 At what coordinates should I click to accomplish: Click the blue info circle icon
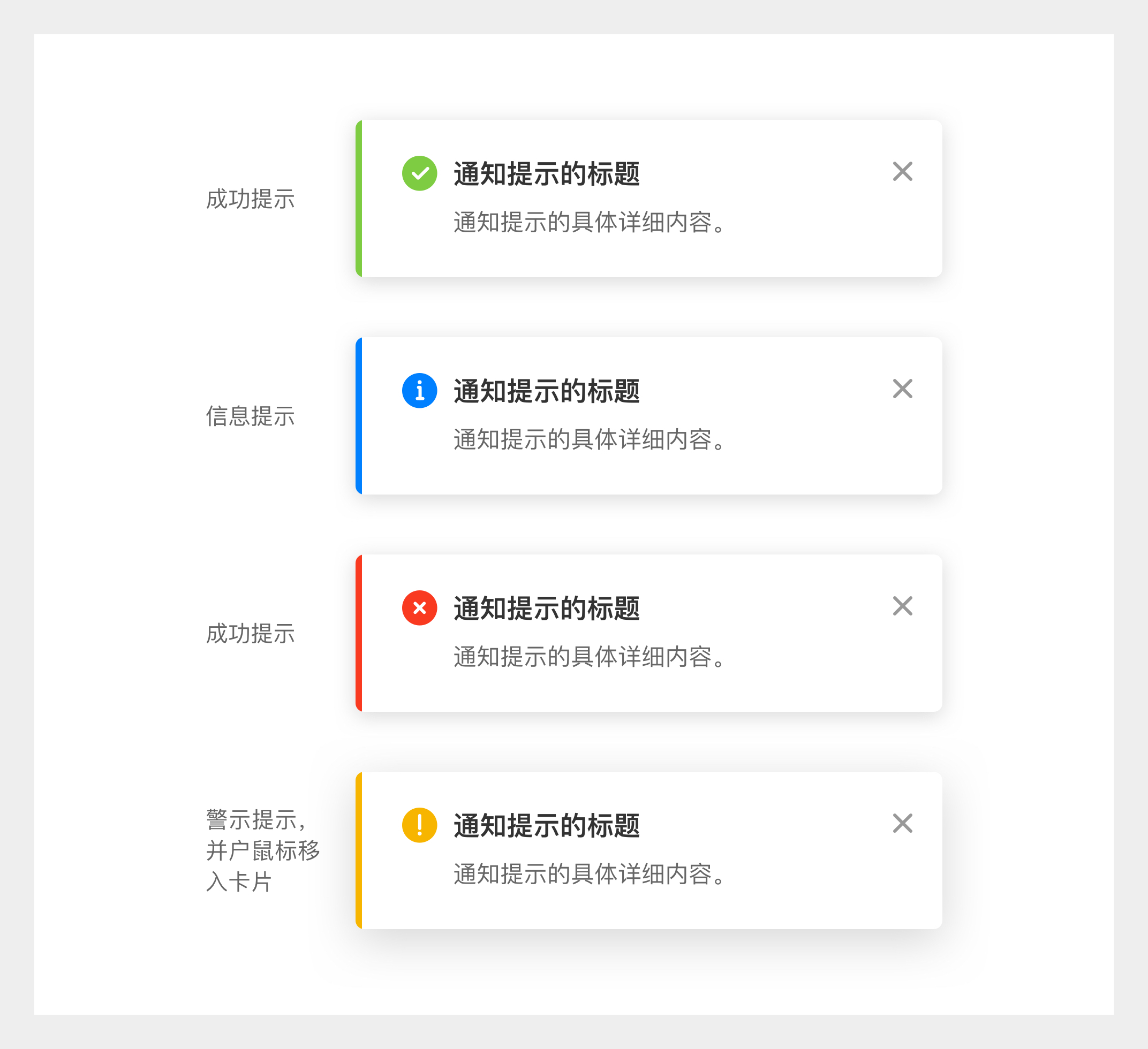click(419, 391)
